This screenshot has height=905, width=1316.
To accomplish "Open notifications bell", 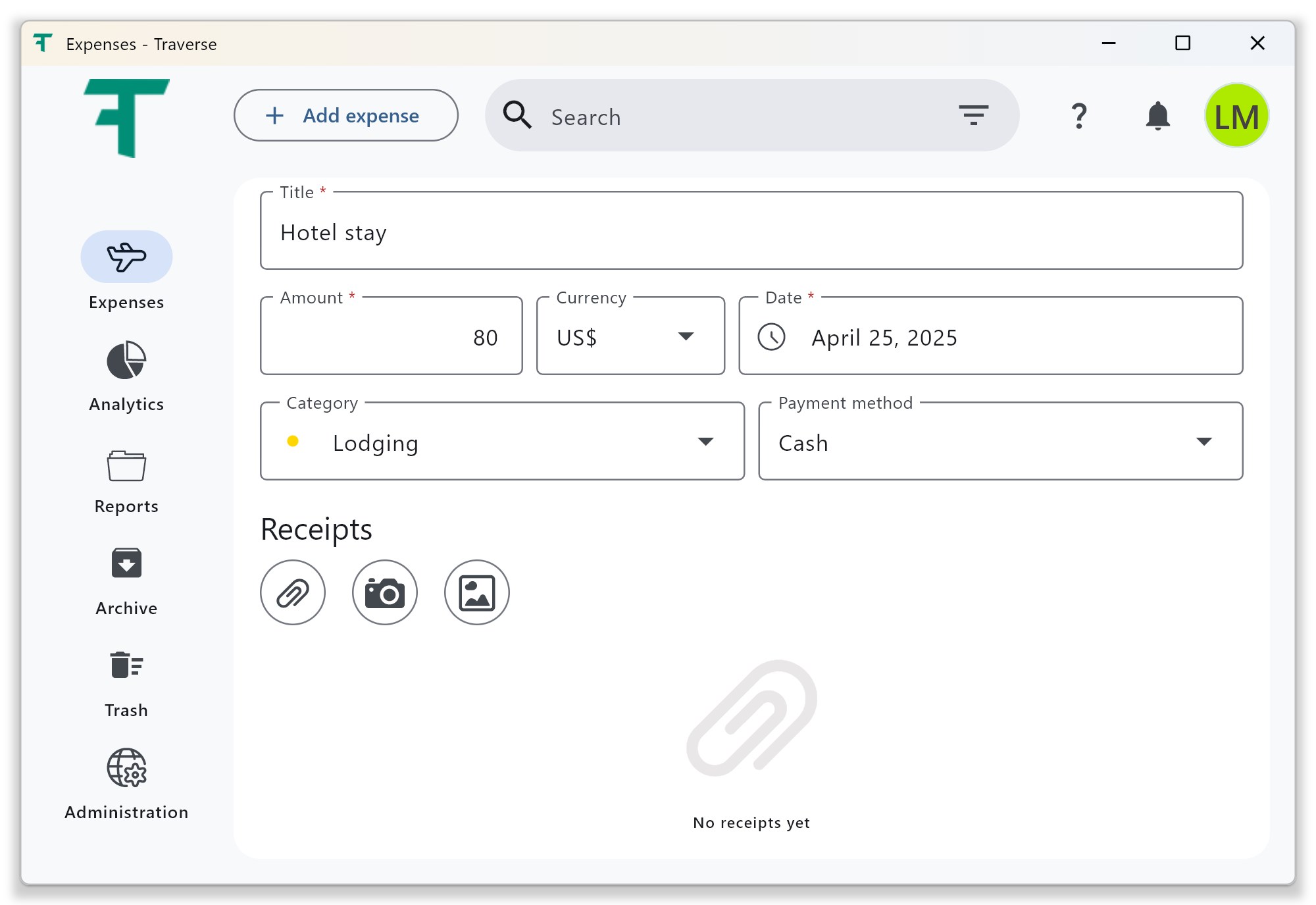I will 1157,116.
